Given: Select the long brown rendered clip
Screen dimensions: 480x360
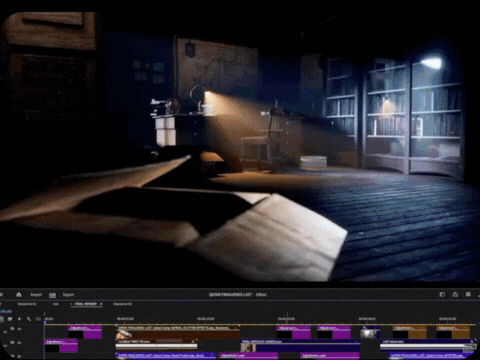Looking at the screenshot, I should point(178,332).
